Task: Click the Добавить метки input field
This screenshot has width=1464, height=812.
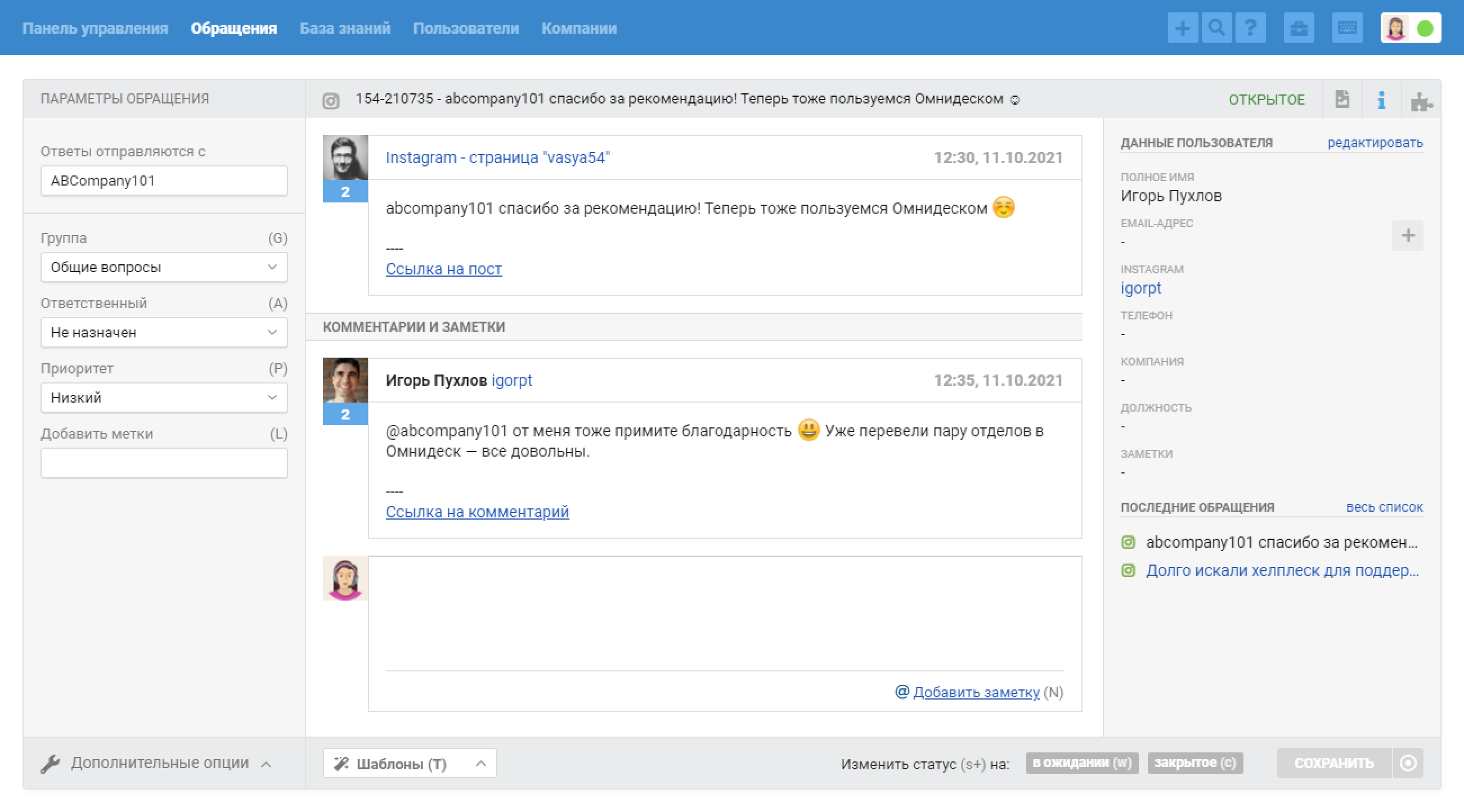Action: click(164, 463)
